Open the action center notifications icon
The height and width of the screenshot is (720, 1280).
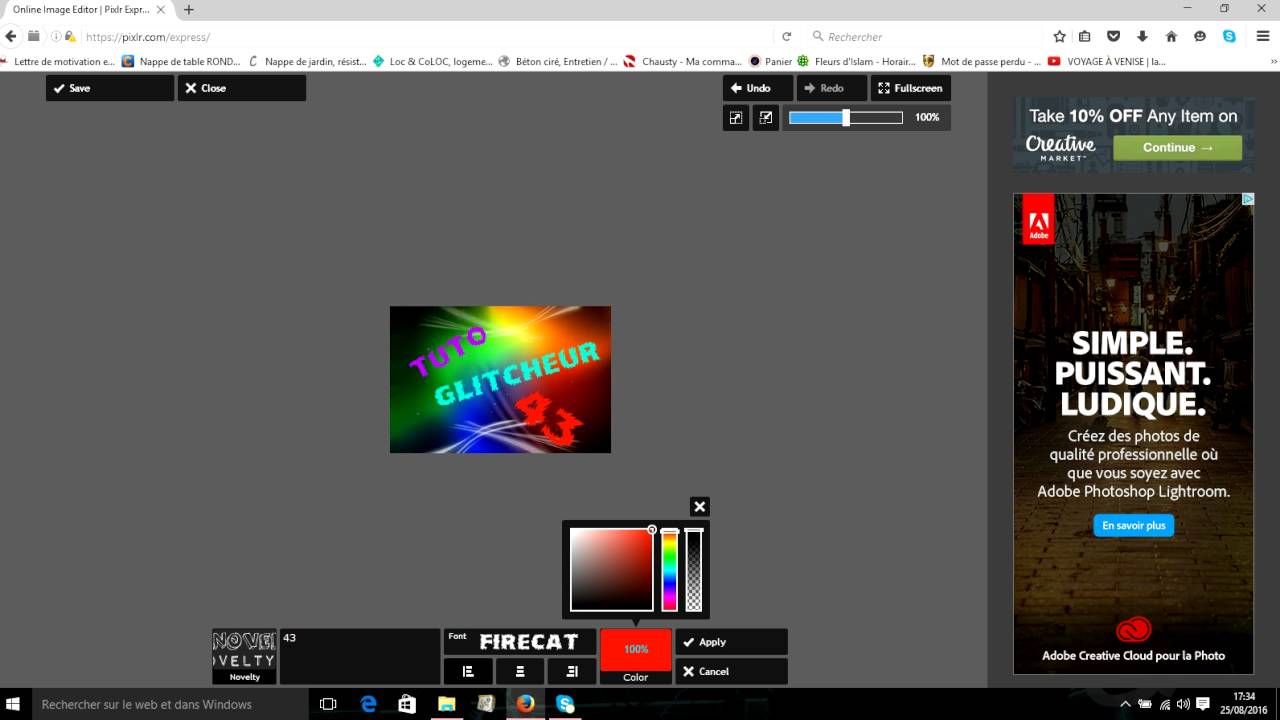point(1203,704)
